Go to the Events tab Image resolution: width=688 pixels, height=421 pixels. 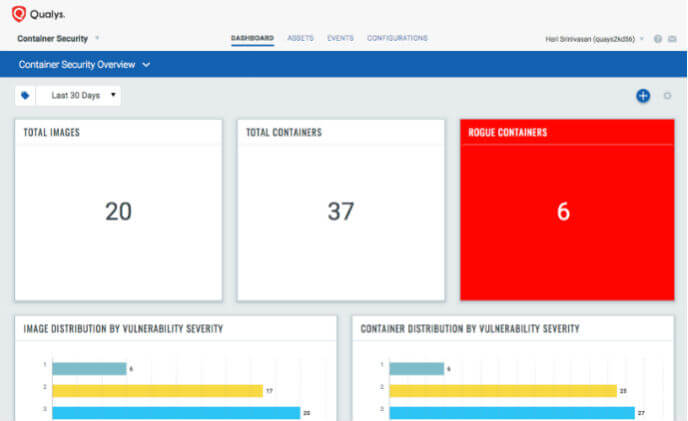click(x=340, y=38)
